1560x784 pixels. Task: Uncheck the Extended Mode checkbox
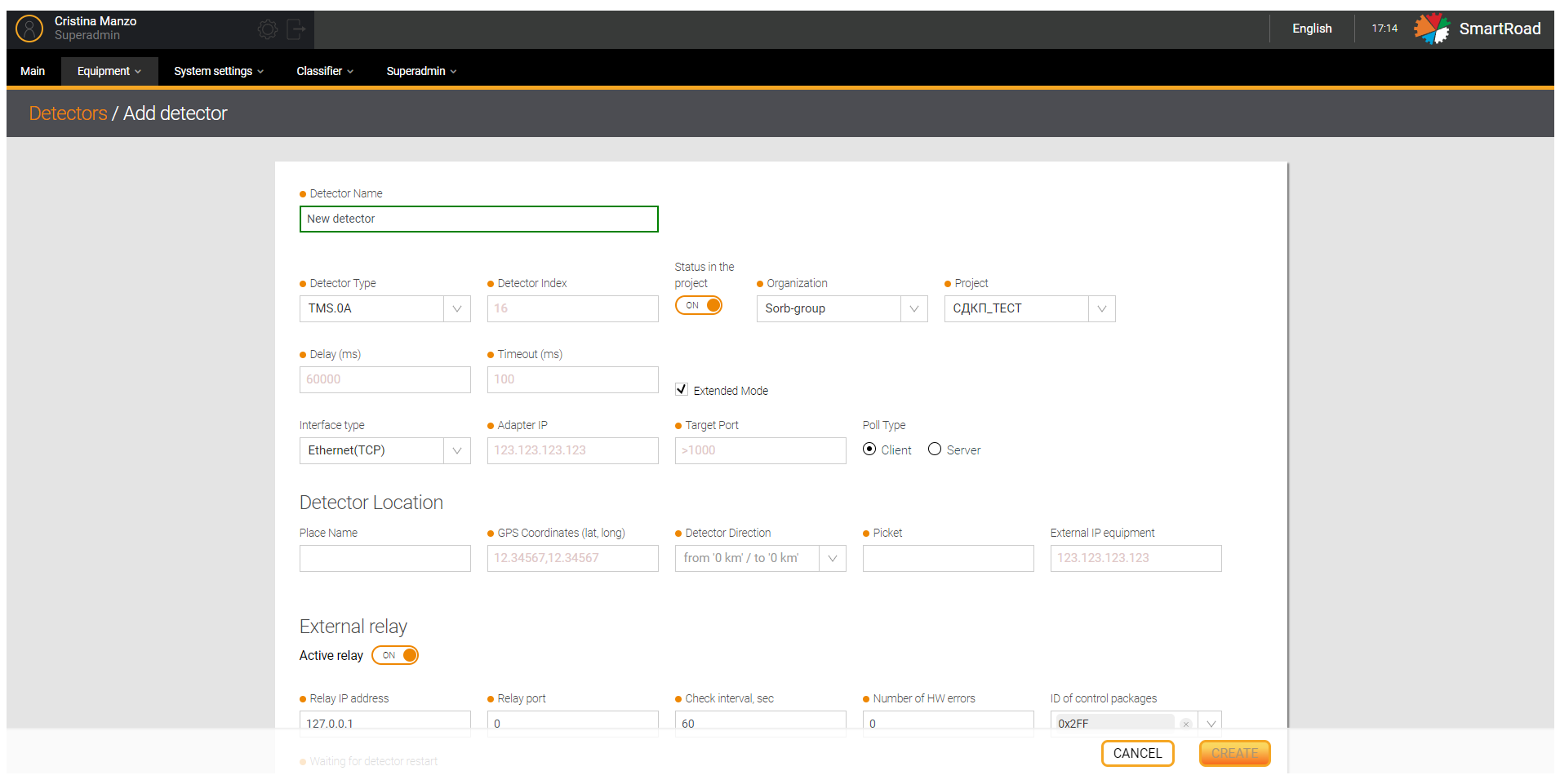682,389
